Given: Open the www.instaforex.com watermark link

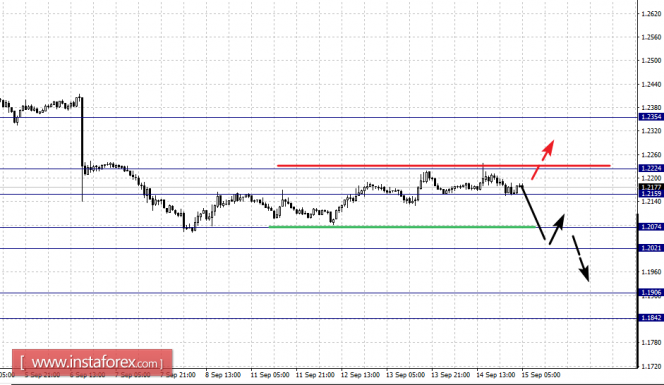Looking at the screenshot, I should click(92, 363).
